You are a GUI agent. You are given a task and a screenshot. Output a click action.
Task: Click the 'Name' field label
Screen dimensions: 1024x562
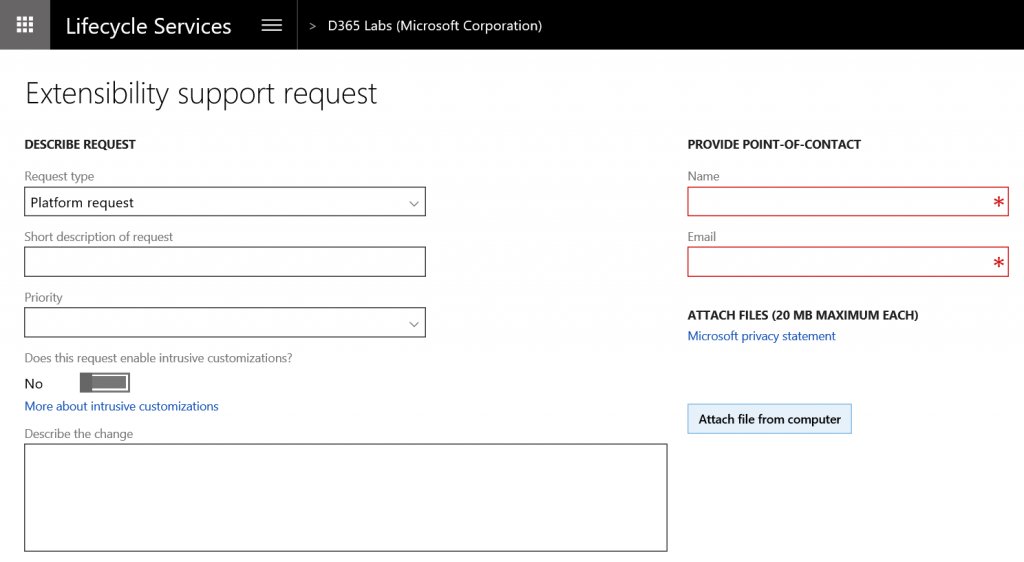click(703, 176)
